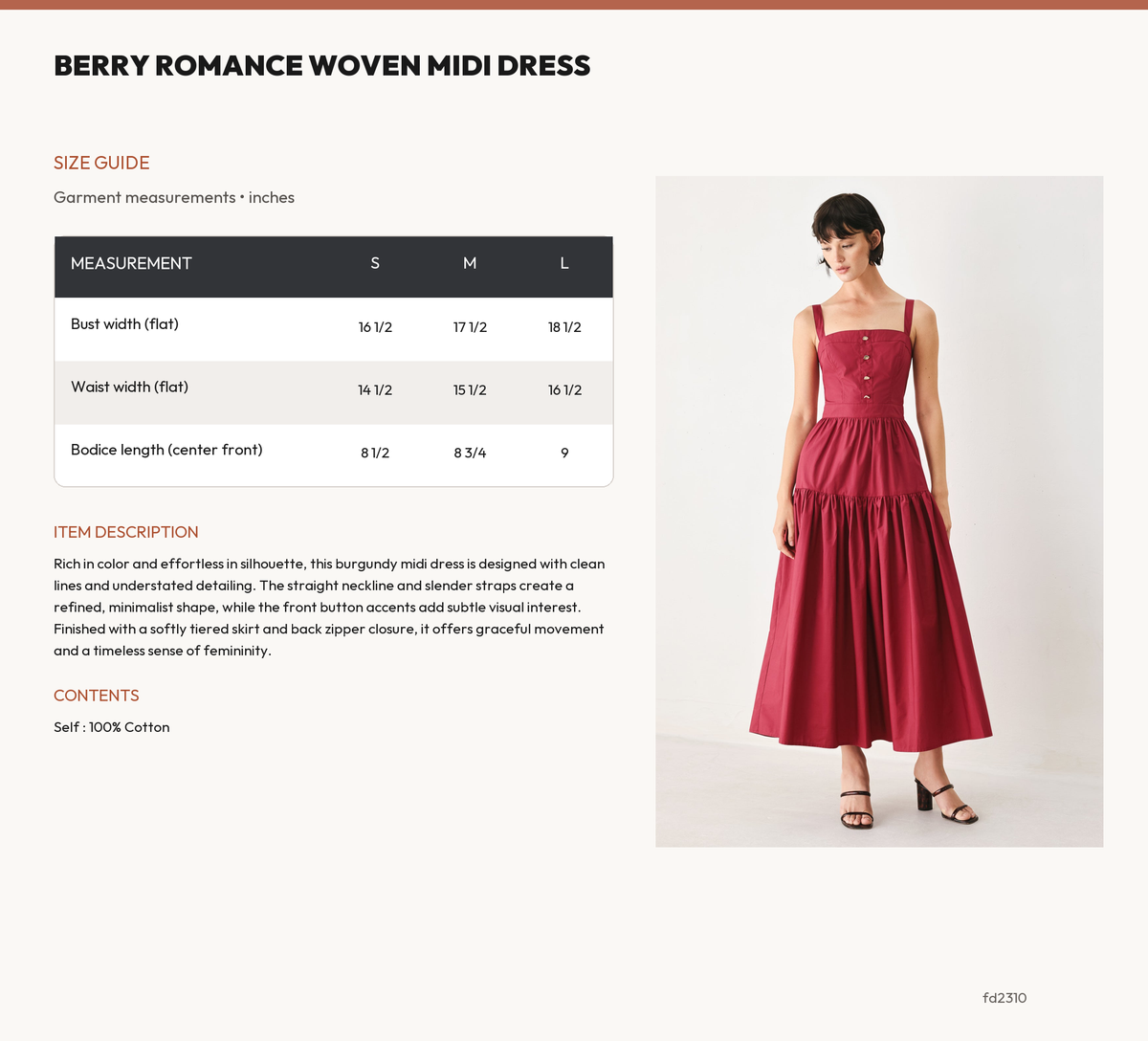
Task: Click waist width value 15 1/2 for M
Action: point(470,390)
